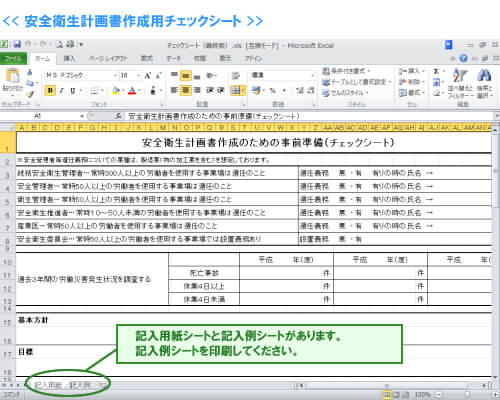Expand Cell Styles (セルのスタイル) menu
Viewport: 500px width, 400px height.
pyautogui.click(x=345, y=93)
